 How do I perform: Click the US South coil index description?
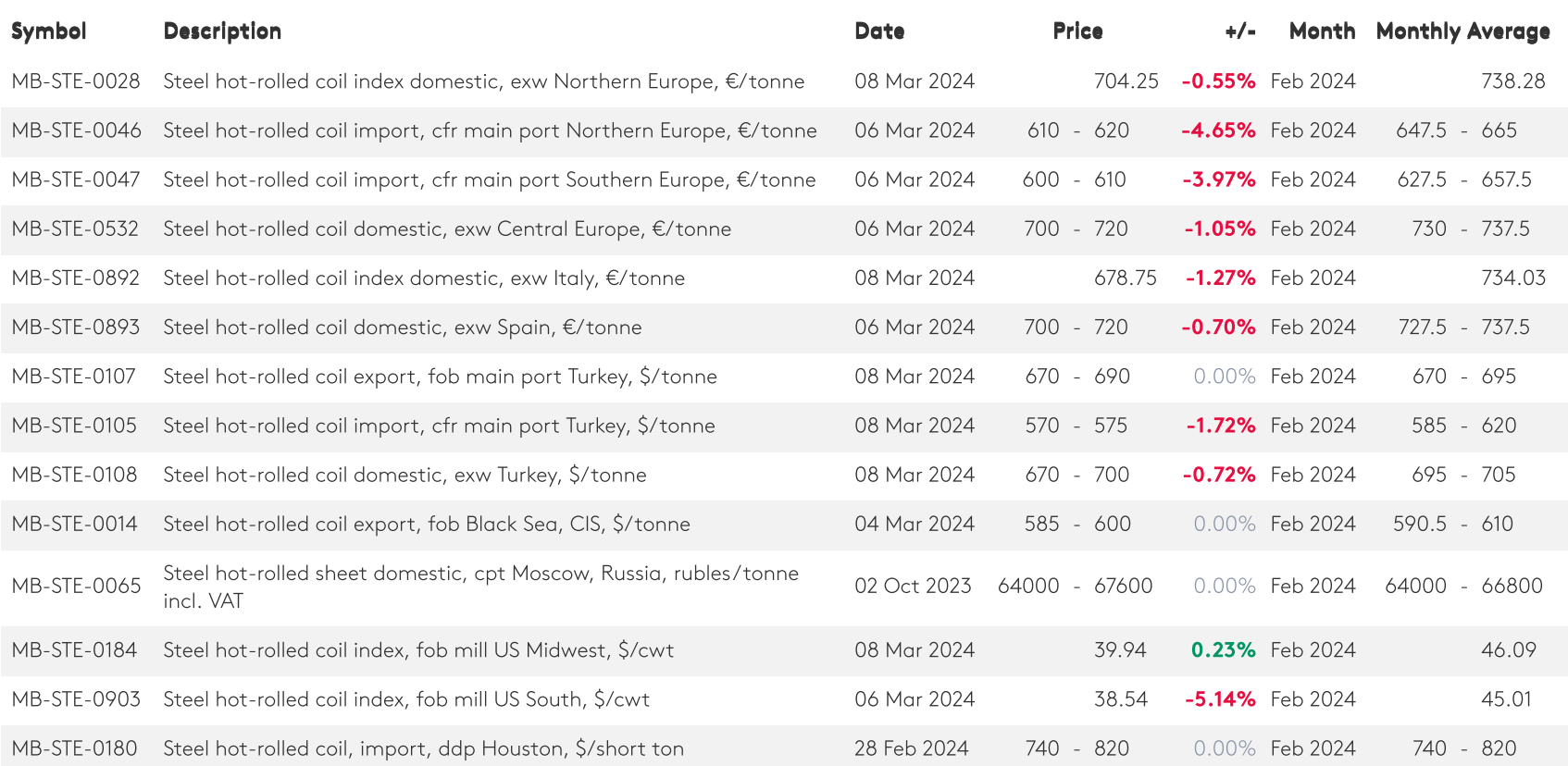[x=406, y=699]
